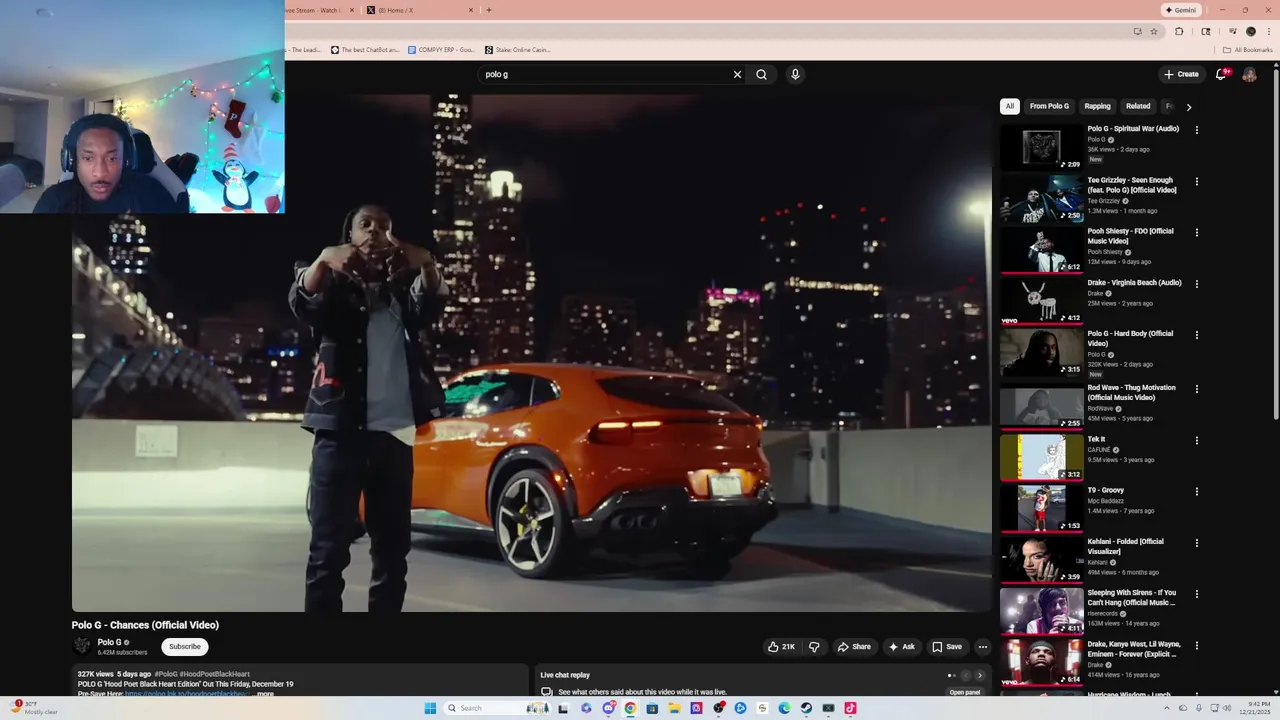1280x720 pixels.
Task: Open All Bookmarks folder
Action: coord(1247,50)
